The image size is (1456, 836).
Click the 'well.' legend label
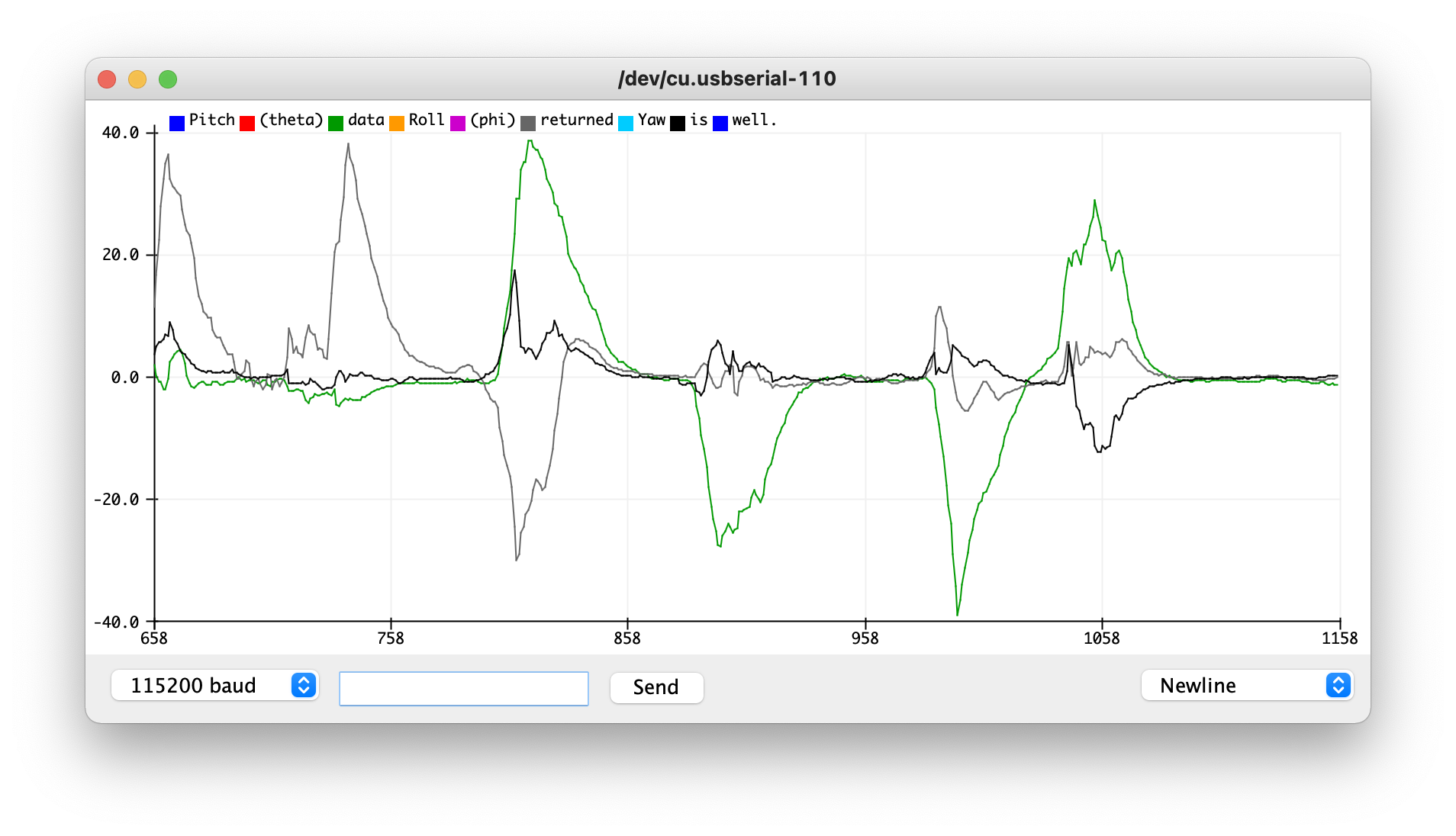click(x=754, y=120)
